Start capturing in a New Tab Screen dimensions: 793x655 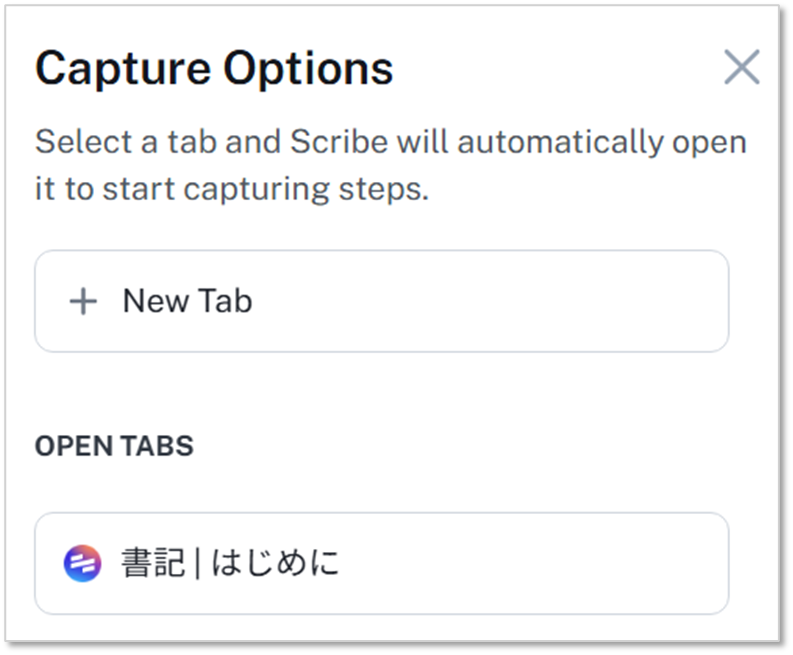coord(381,301)
